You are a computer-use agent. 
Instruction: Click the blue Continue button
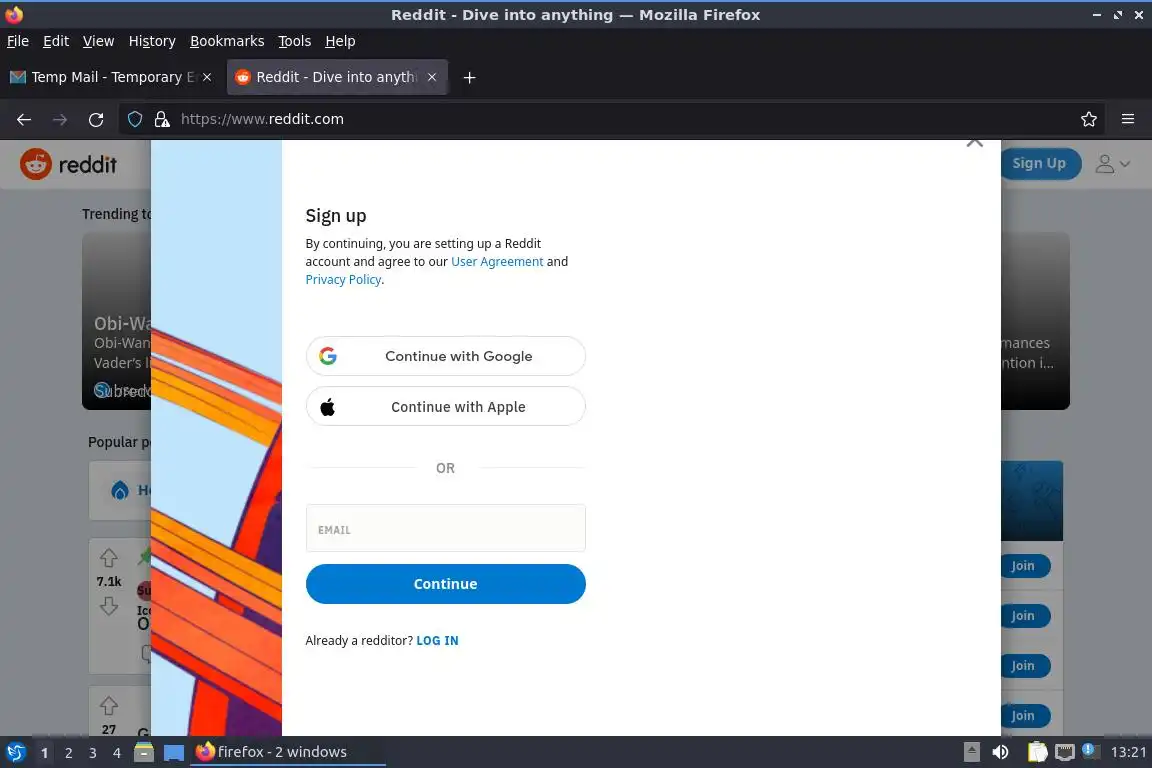tap(445, 584)
